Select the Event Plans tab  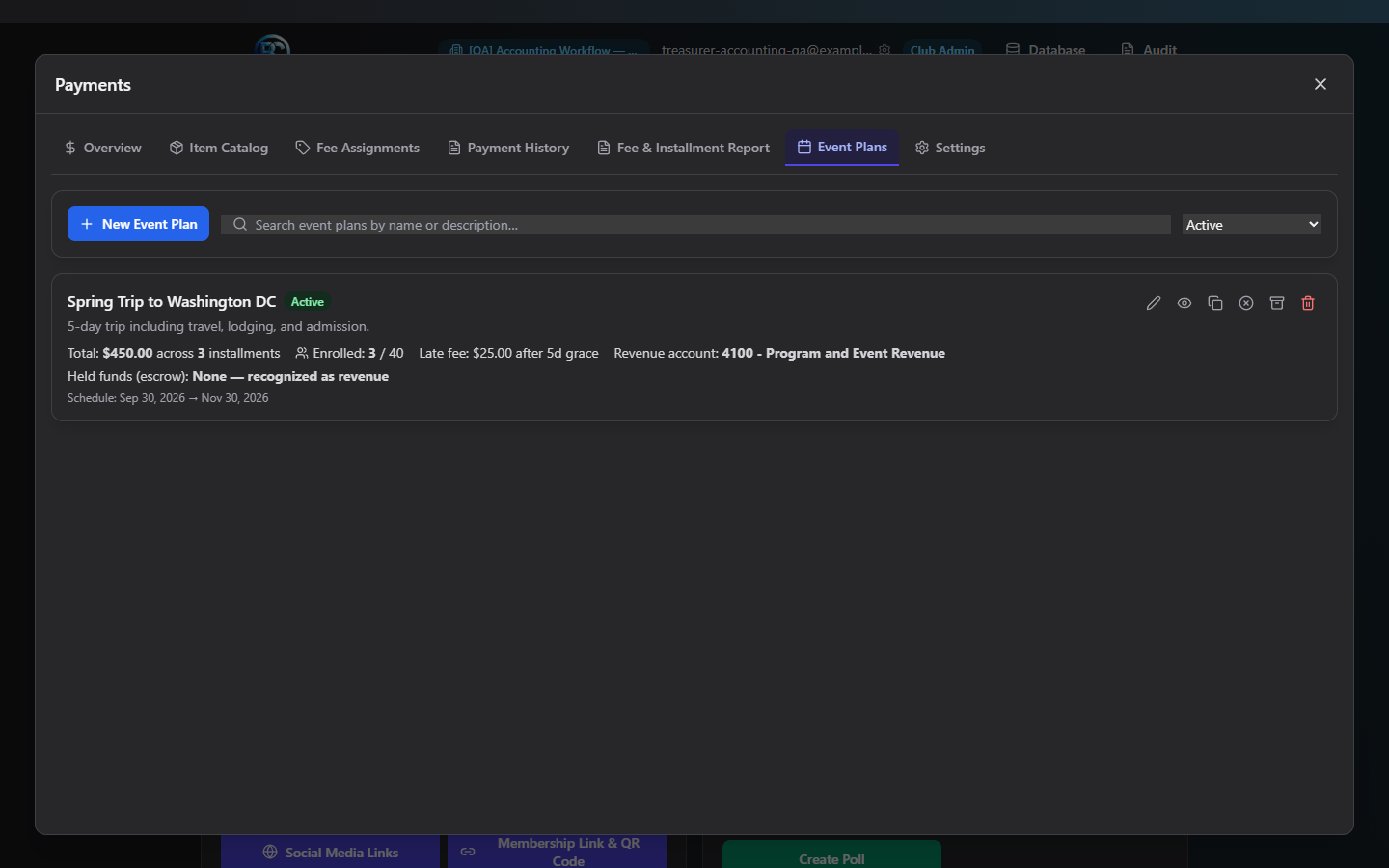point(842,148)
